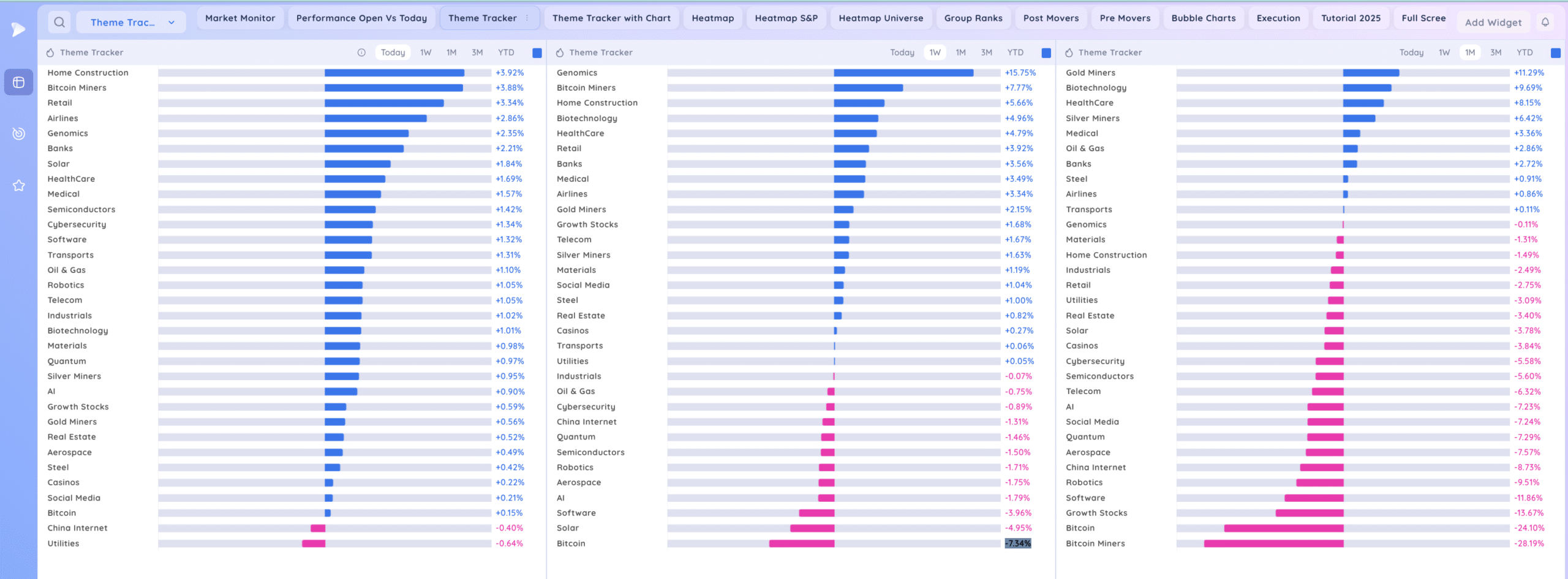Viewport: 1568px width, 579px height.
Task: Select the Today period in the right panel
Action: tap(1411, 53)
